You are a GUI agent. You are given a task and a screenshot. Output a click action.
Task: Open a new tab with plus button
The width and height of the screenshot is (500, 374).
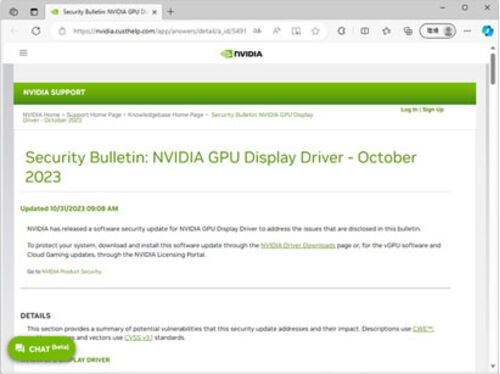(171, 12)
